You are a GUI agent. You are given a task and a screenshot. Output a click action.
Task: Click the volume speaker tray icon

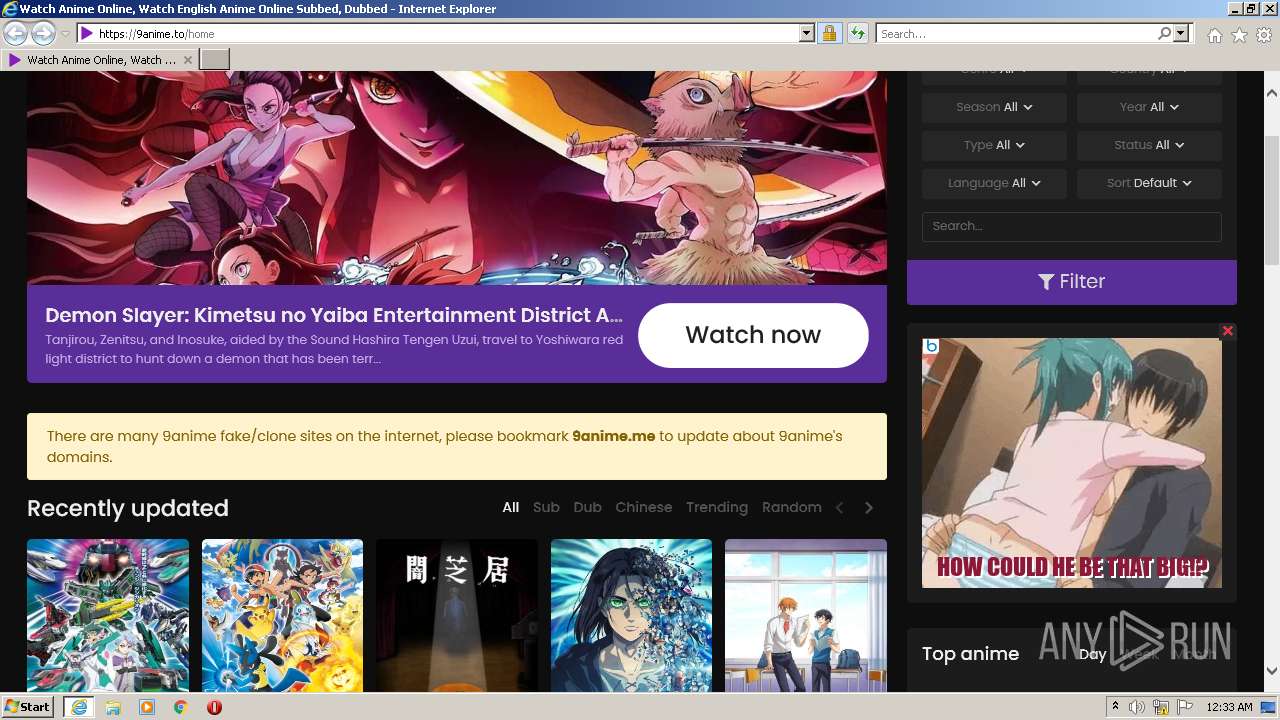1137,707
